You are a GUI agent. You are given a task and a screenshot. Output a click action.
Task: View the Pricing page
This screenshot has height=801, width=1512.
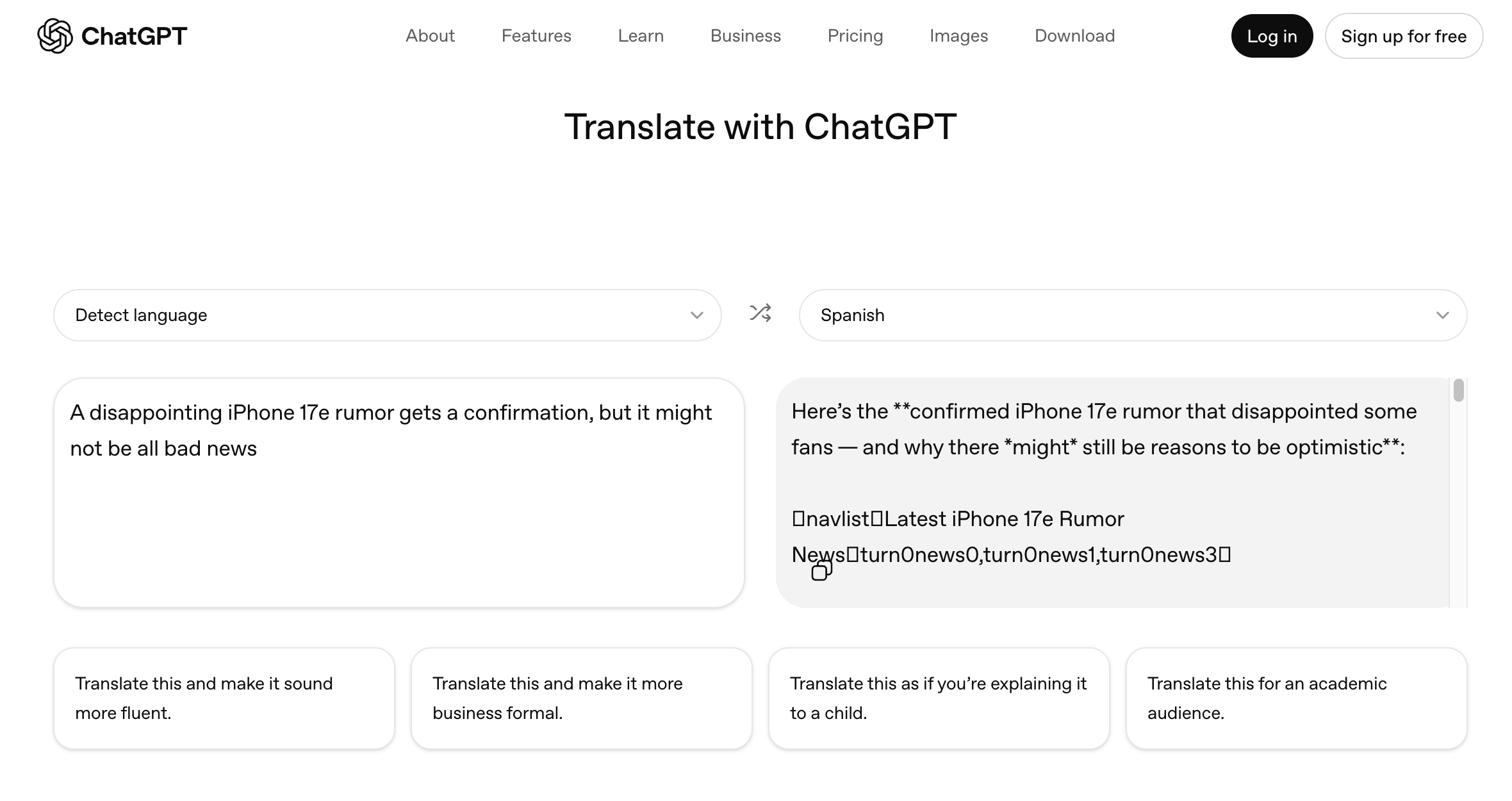(855, 36)
